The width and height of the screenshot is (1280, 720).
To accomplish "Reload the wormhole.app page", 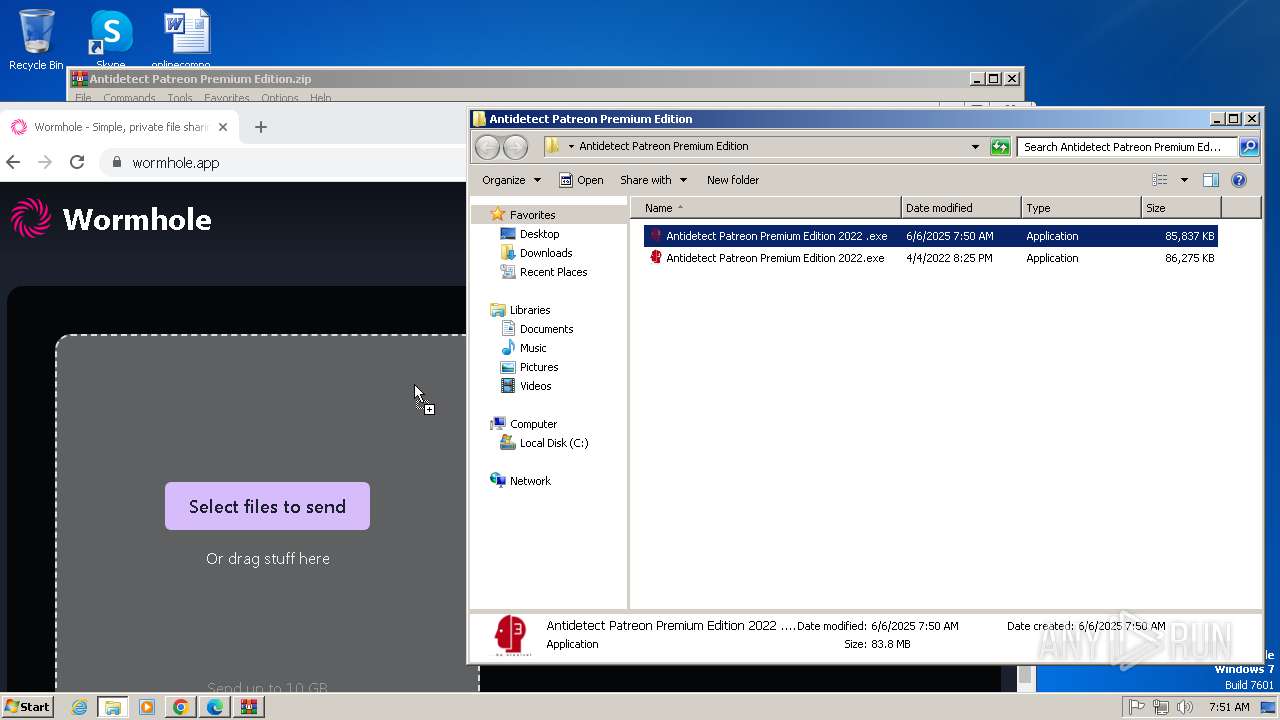I will click(77, 162).
